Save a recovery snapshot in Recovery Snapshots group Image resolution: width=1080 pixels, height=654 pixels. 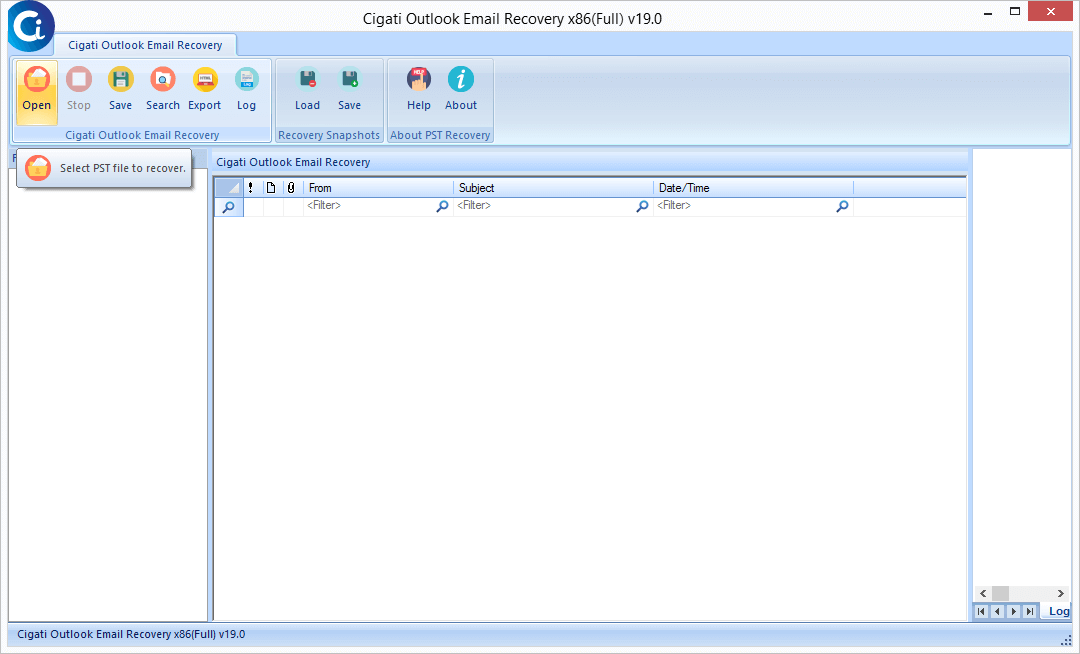coord(349,91)
